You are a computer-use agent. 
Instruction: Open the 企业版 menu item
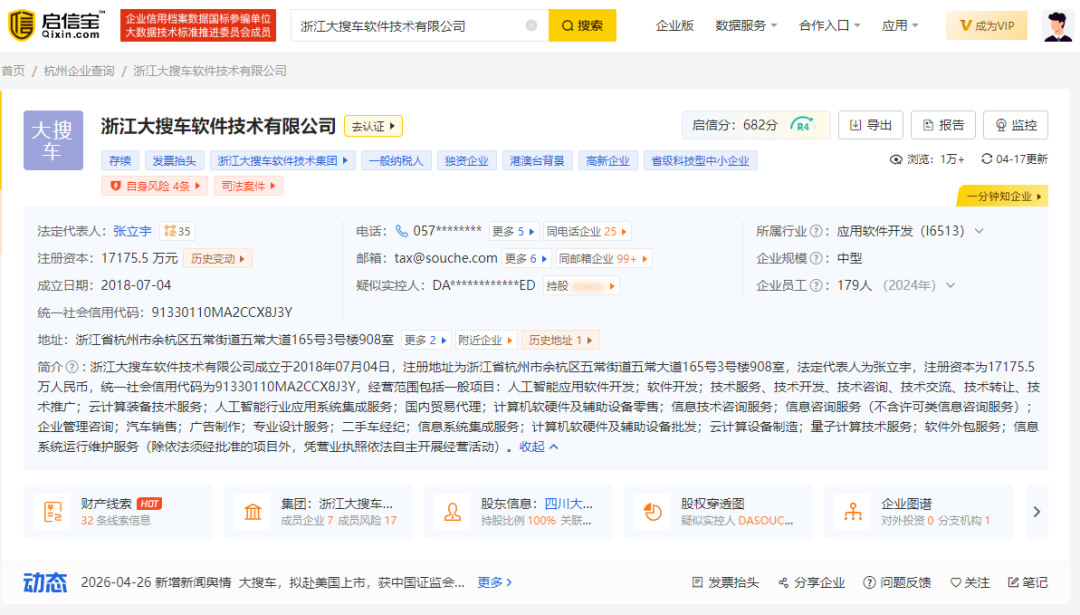pos(674,25)
